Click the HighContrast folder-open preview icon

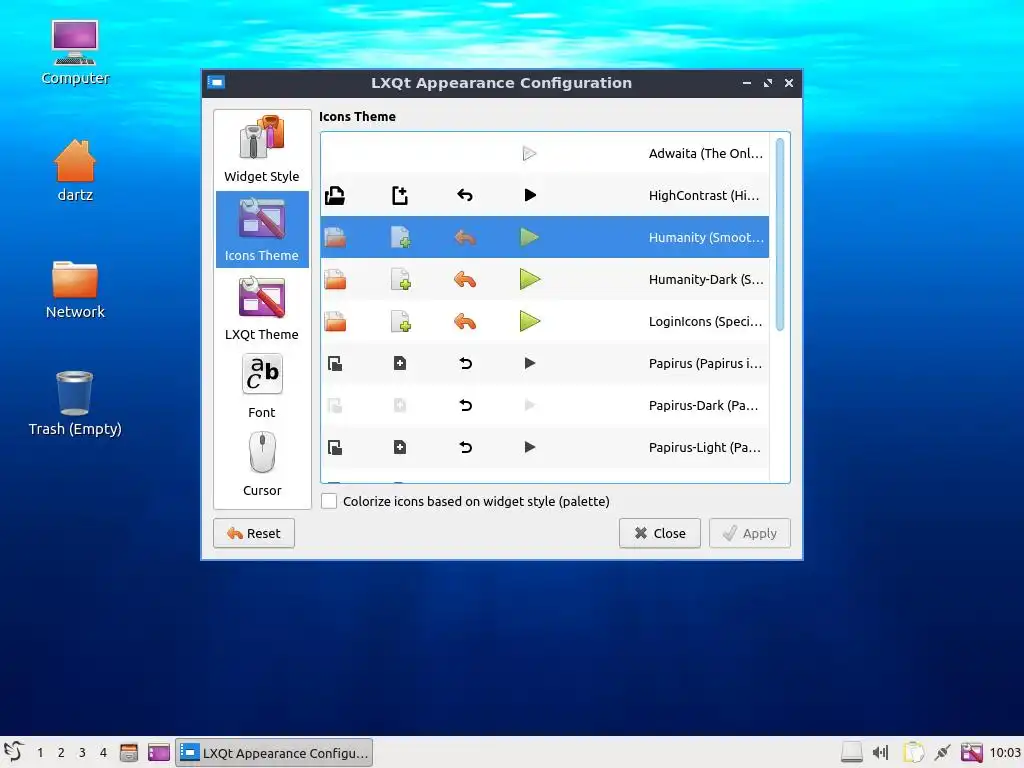335,195
